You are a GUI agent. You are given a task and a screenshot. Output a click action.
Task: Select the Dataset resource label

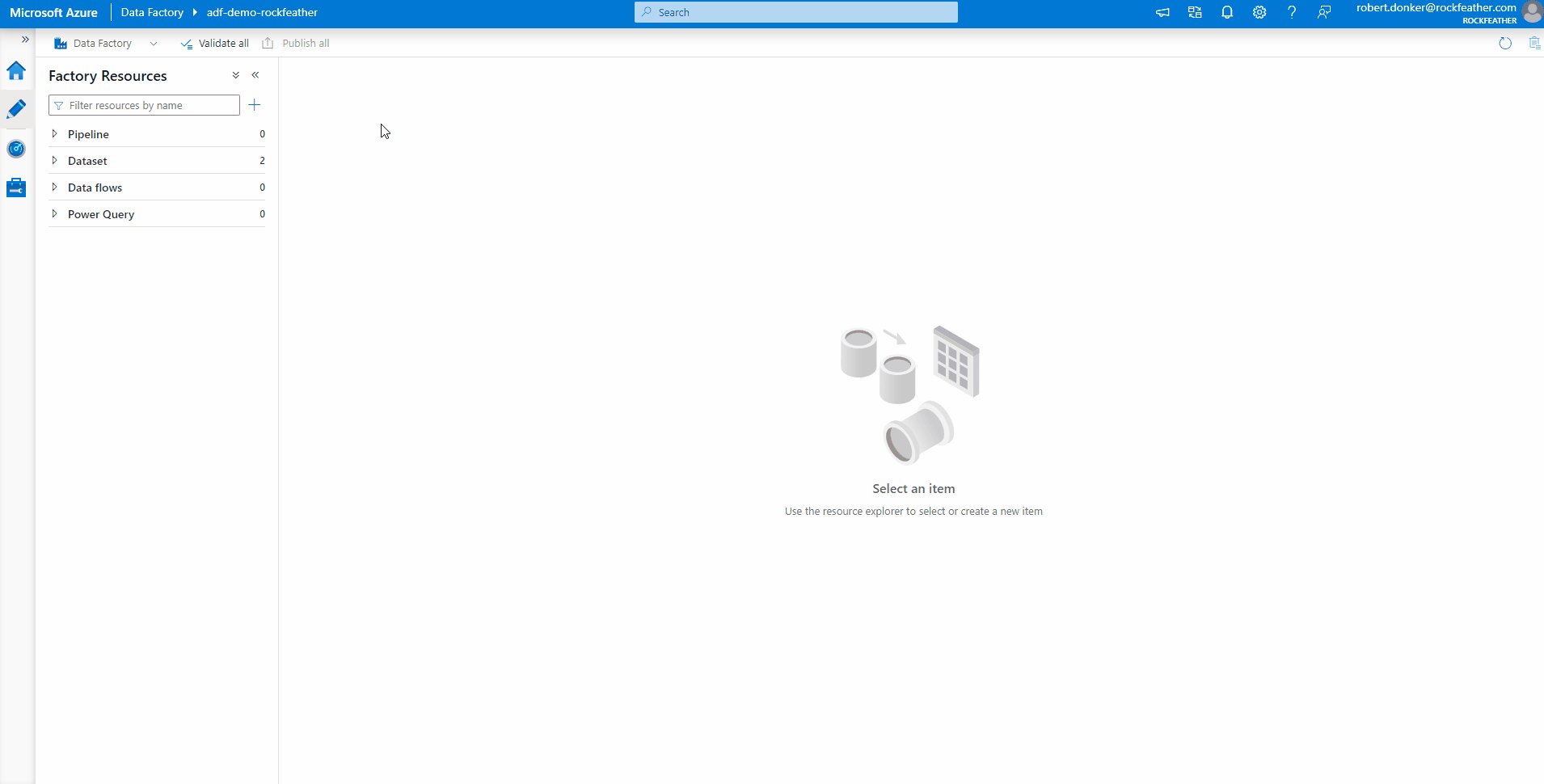point(87,161)
